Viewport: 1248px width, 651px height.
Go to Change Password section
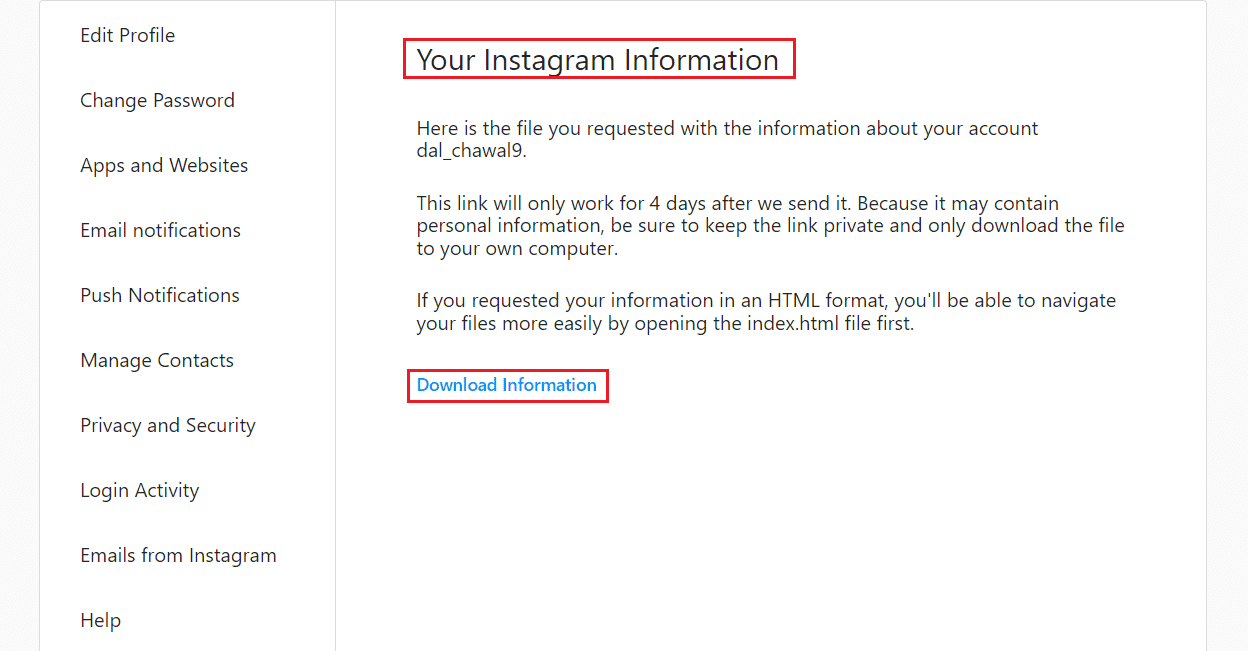tap(157, 101)
